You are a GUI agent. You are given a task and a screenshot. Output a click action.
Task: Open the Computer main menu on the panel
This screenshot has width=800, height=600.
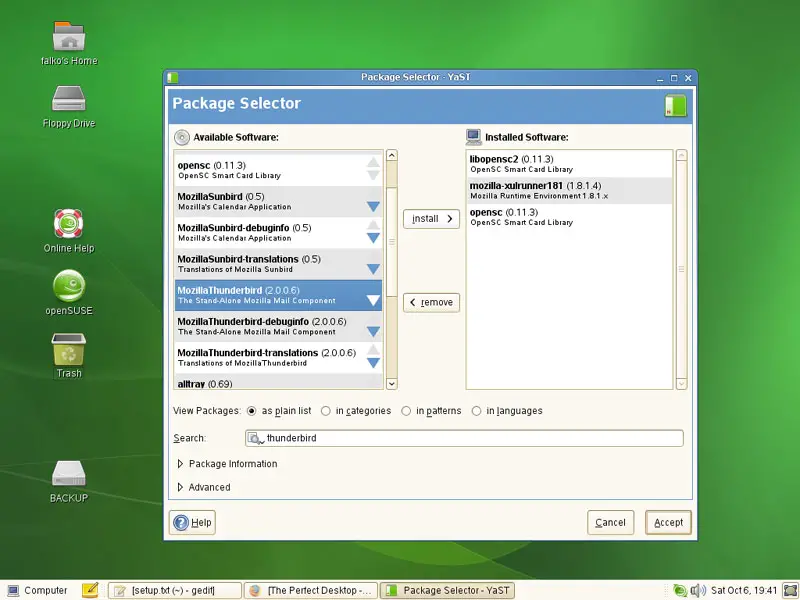tap(38, 590)
